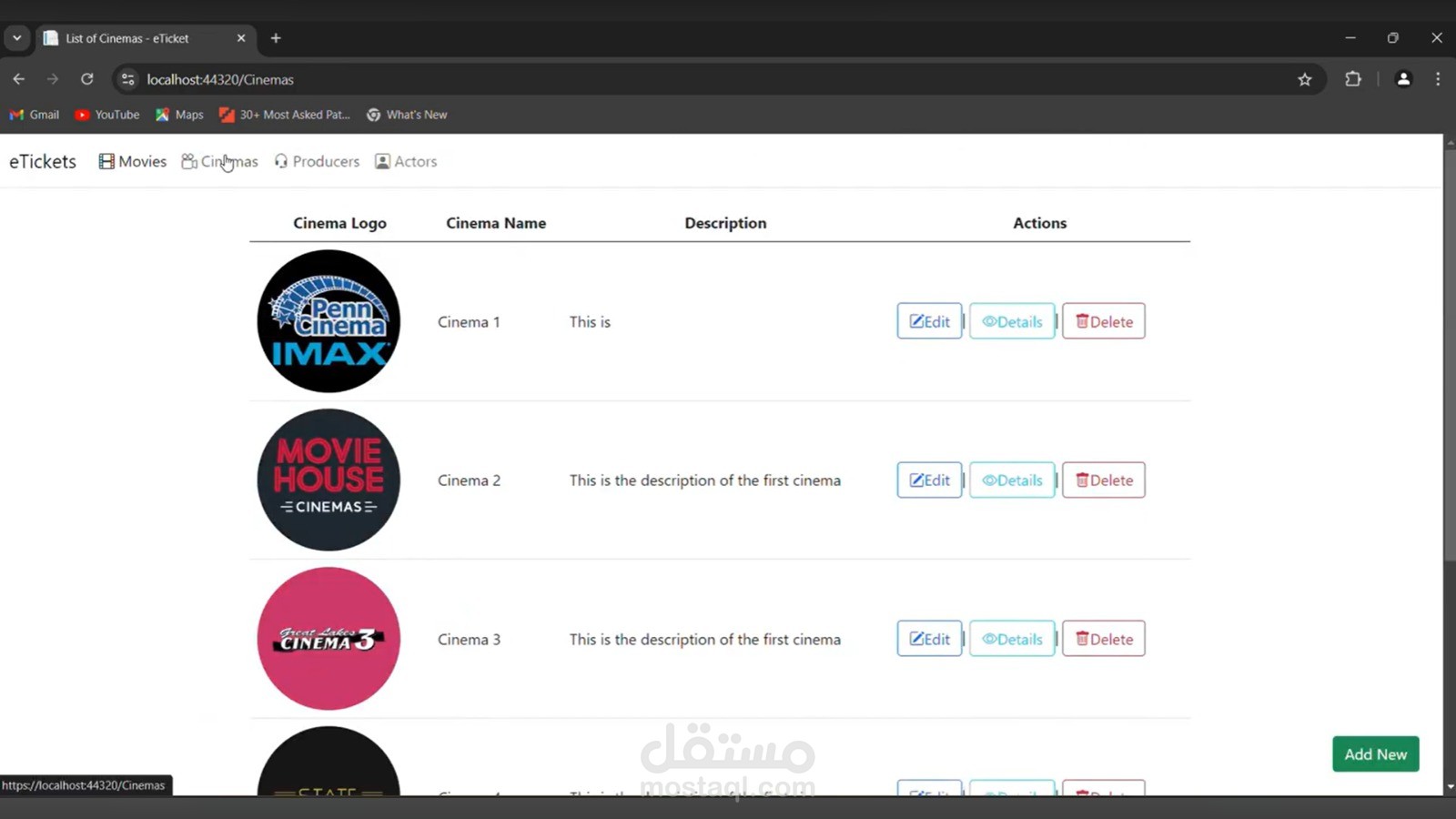Click the Cinema Name column header
Viewport: 1456px width, 819px height.
[496, 223]
